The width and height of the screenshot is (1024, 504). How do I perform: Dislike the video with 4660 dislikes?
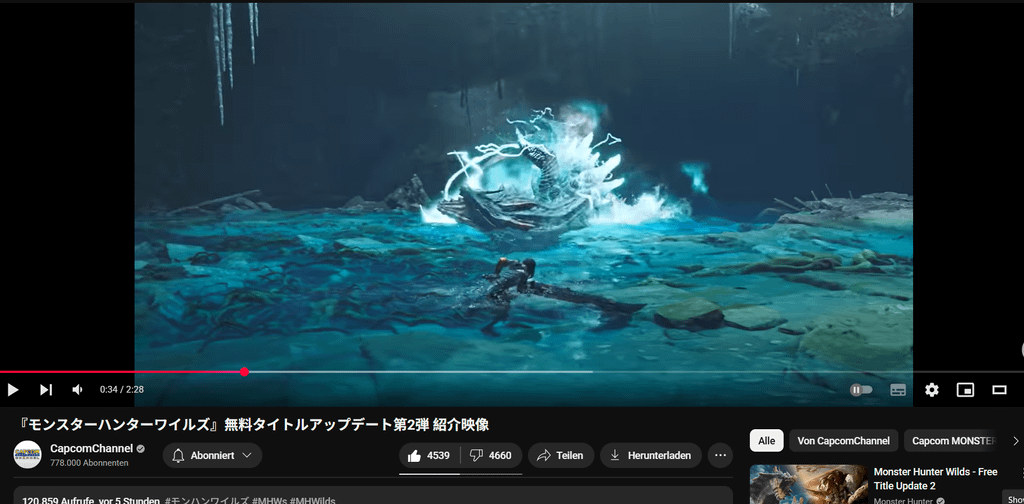tap(491, 456)
